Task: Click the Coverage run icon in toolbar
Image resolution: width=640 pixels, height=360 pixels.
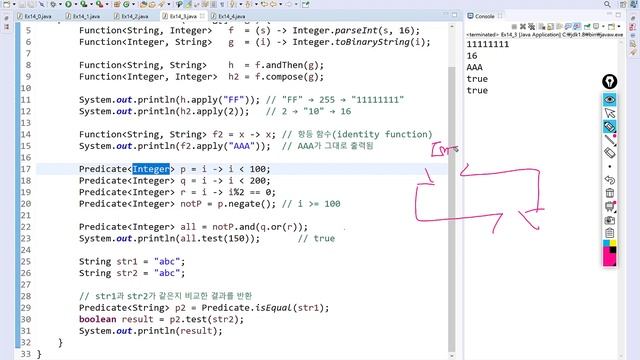Action: [83, 4]
